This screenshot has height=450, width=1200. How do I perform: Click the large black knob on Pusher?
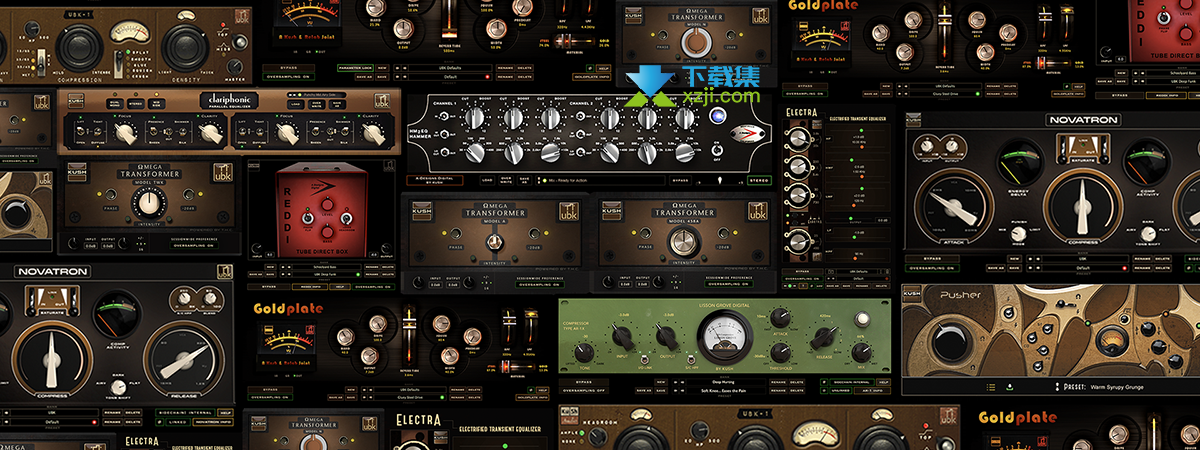tap(951, 343)
